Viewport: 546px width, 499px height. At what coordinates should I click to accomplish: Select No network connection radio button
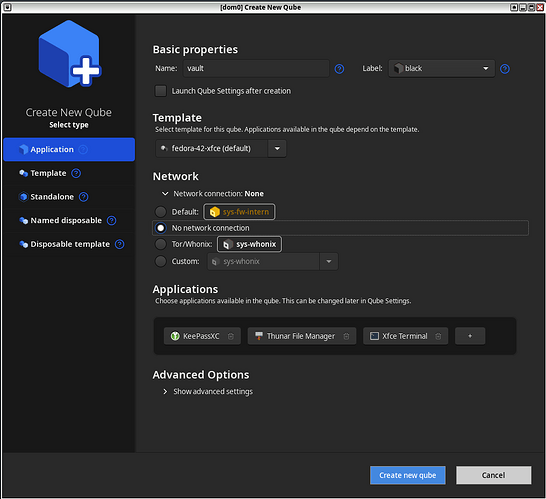point(161,228)
